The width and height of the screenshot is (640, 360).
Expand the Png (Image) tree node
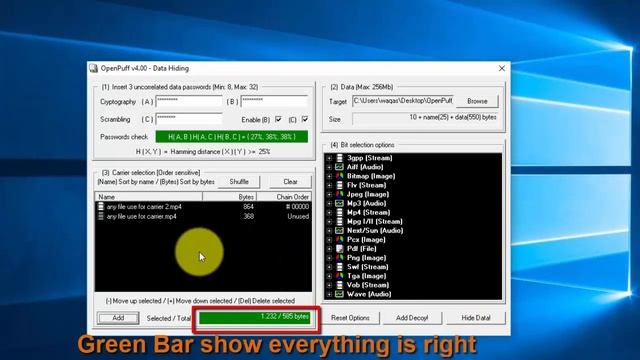329,258
